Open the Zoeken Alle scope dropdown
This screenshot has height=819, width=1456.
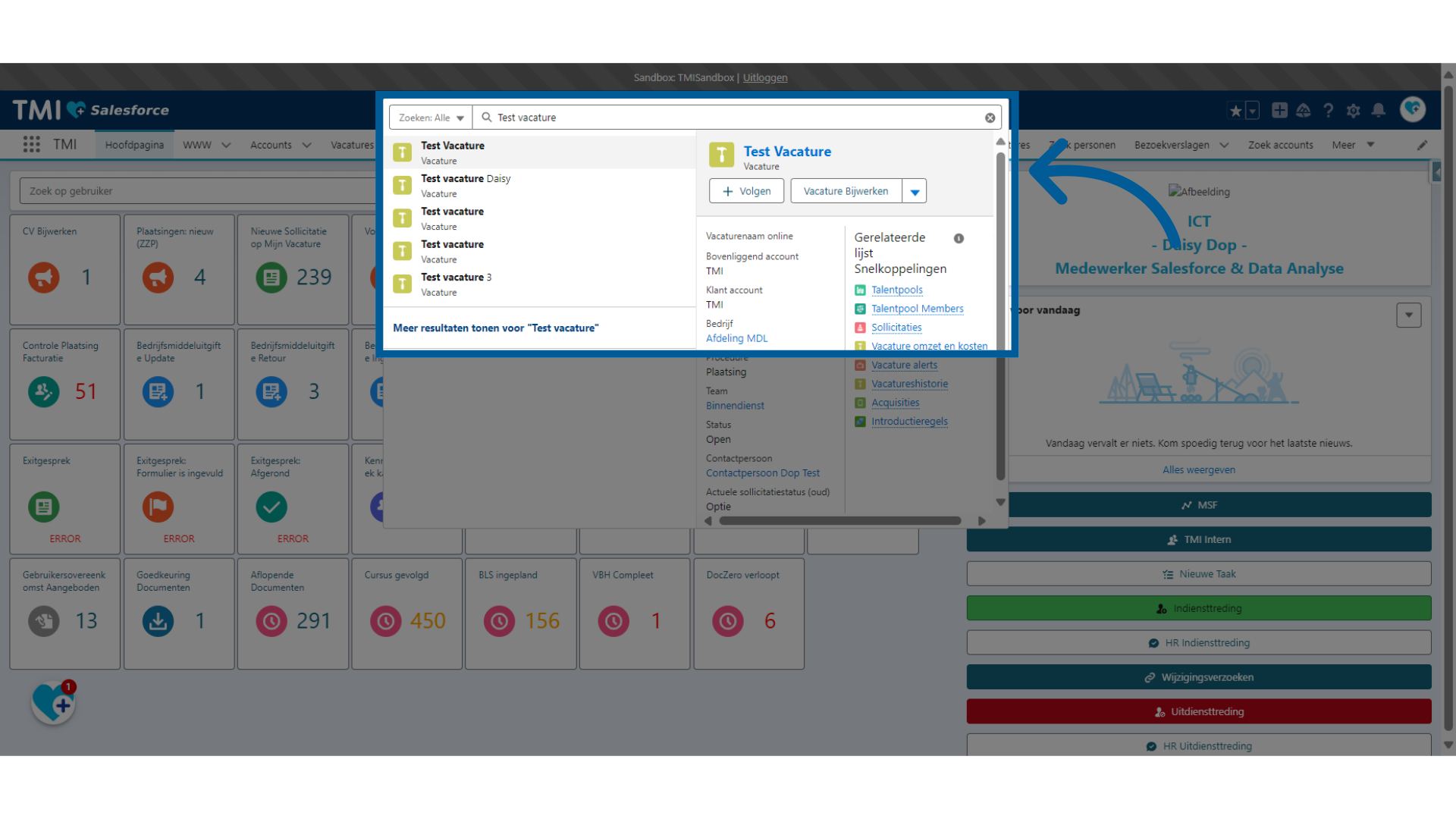pyautogui.click(x=428, y=117)
